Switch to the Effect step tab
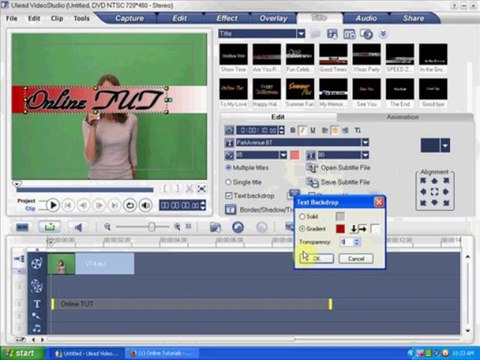This screenshot has width=480, height=360. [x=227, y=18]
